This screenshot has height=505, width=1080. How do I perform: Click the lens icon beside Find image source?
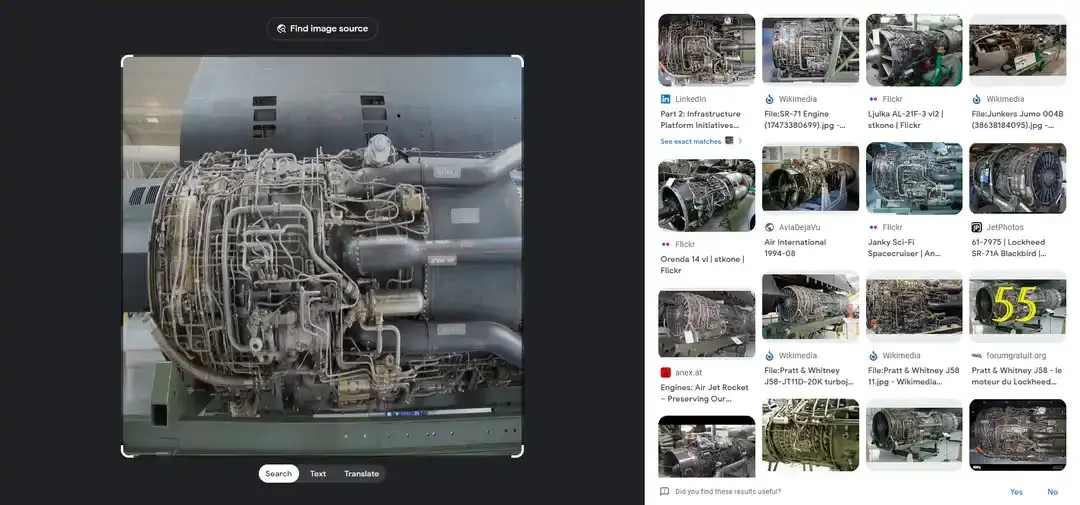click(281, 29)
